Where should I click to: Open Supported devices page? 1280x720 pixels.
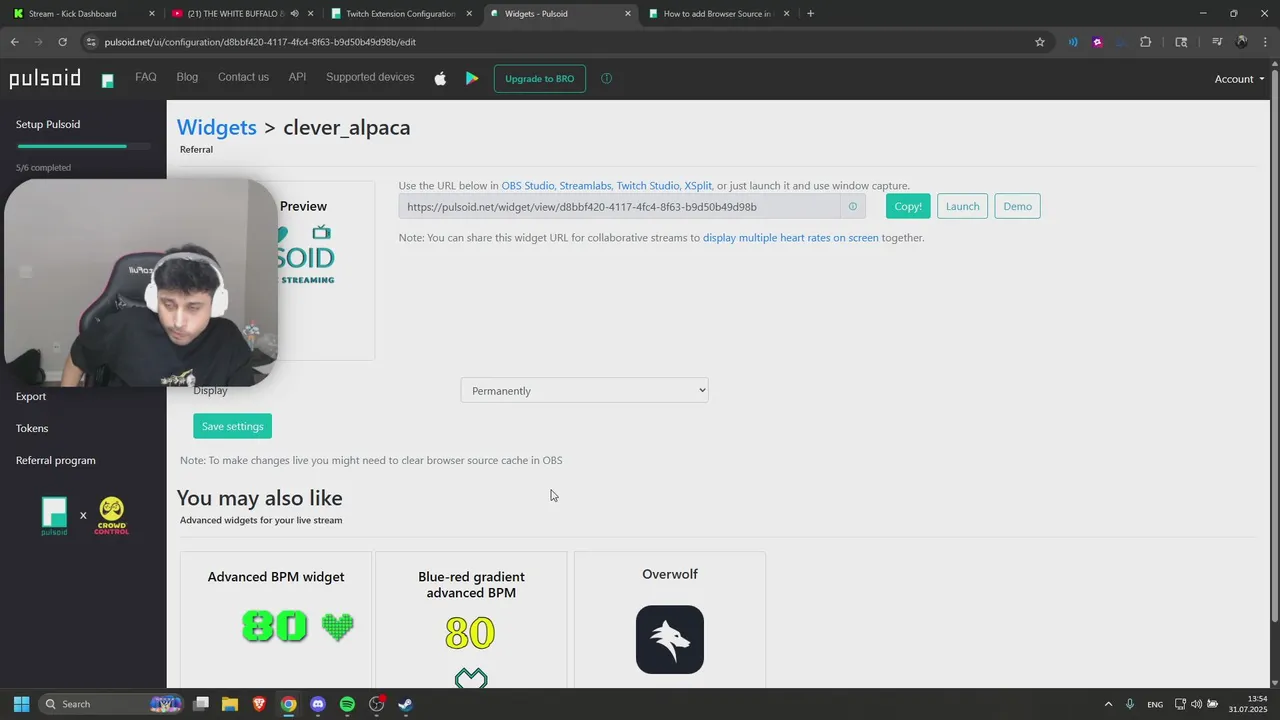370,77
